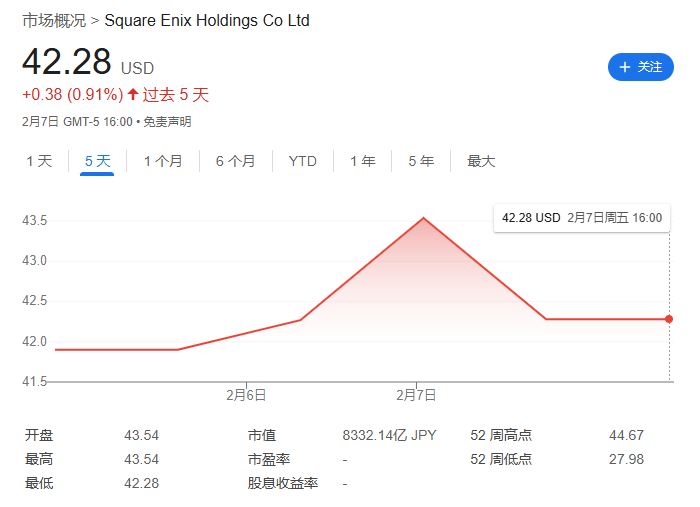This screenshot has height=507, width=700.
Task: Click the chart peak near 43.5
Action: (424, 218)
